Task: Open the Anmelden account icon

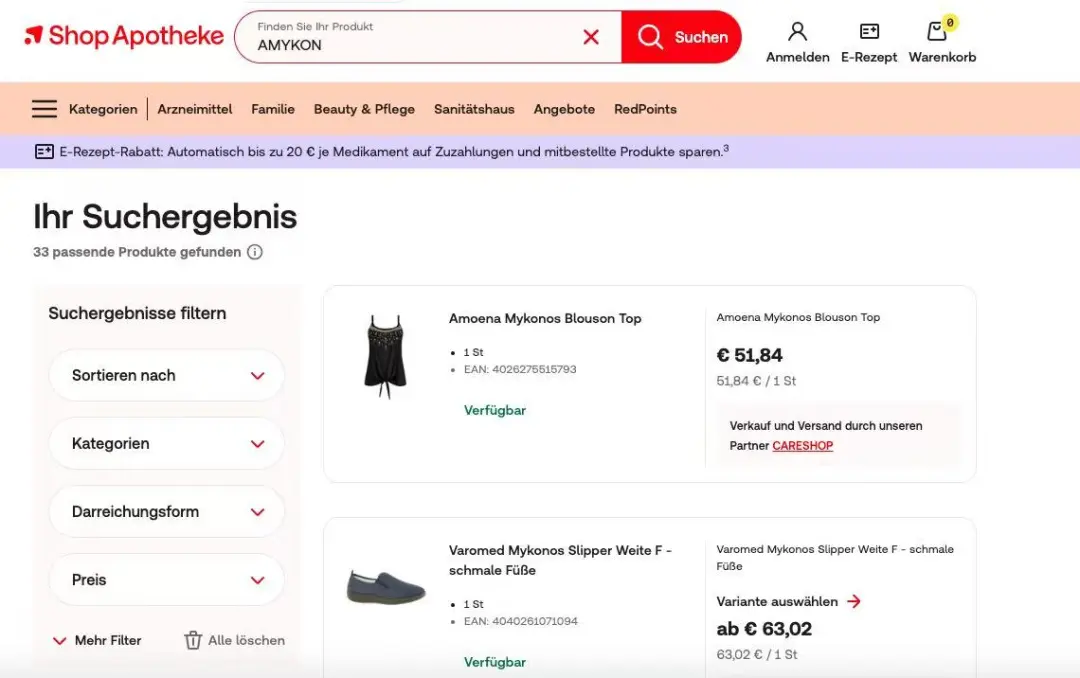Action: (797, 32)
